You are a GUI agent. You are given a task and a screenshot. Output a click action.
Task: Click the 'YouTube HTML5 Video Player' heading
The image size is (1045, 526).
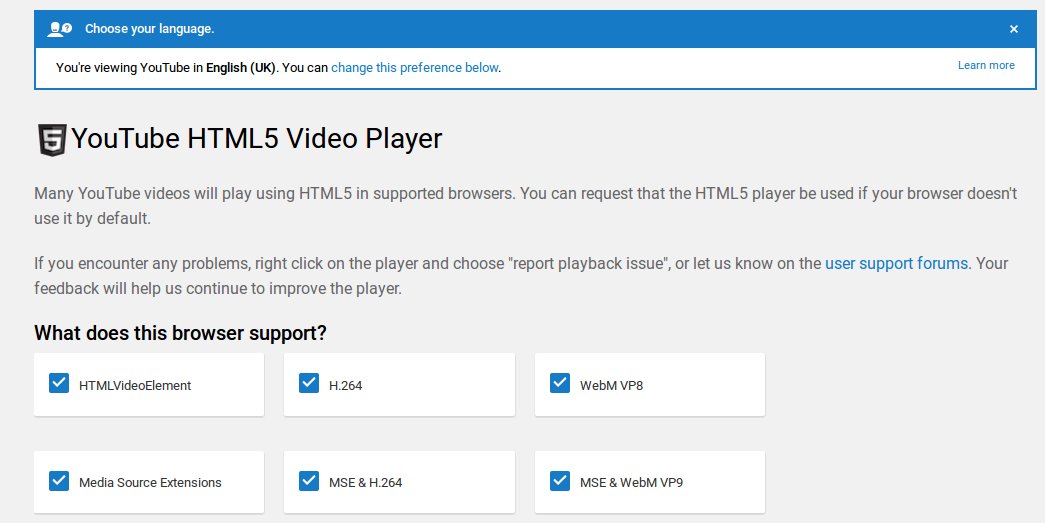click(x=257, y=139)
